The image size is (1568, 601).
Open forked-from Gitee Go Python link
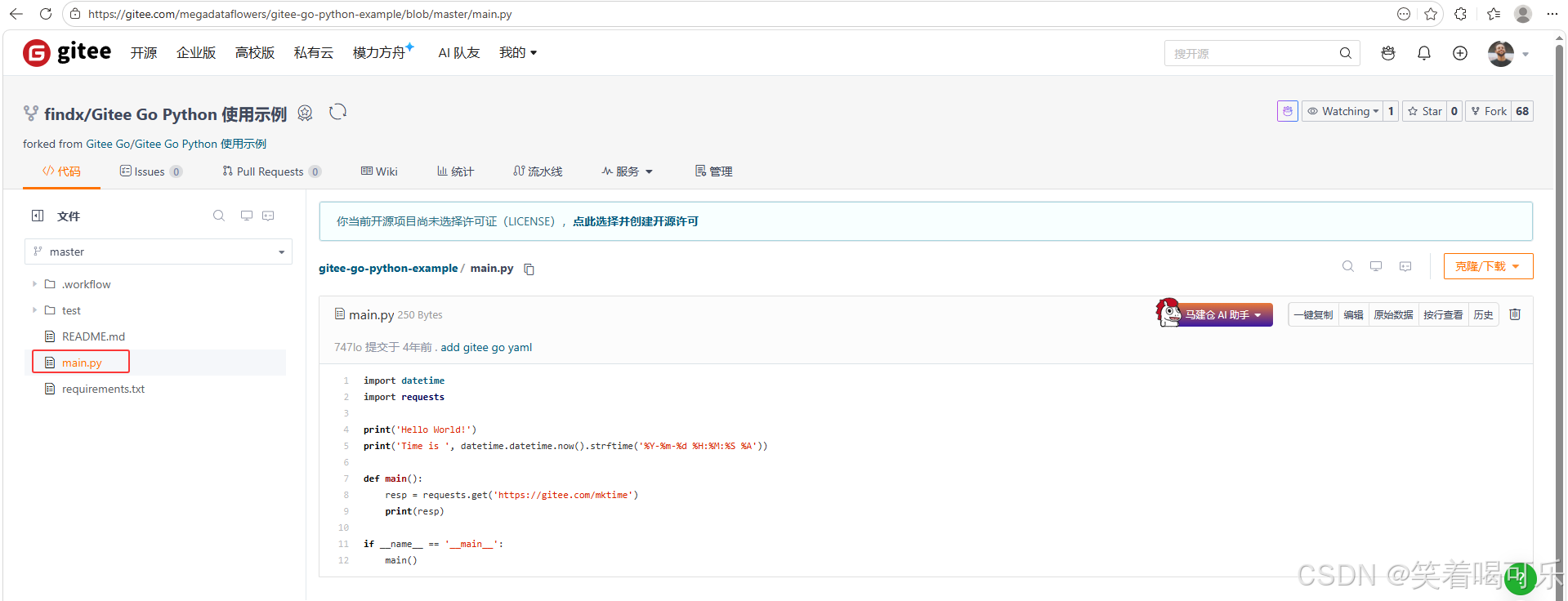click(176, 144)
